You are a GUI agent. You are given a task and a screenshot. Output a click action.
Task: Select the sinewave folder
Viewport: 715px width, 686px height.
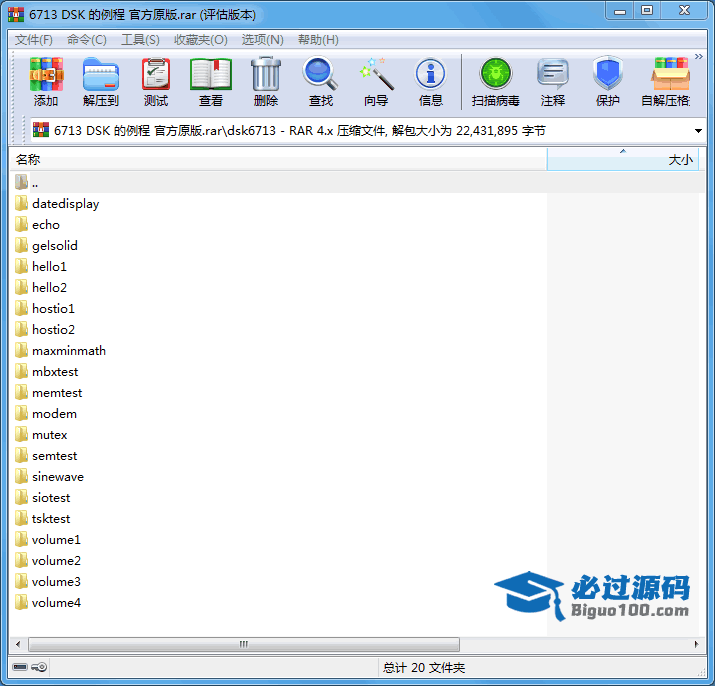point(58,477)
